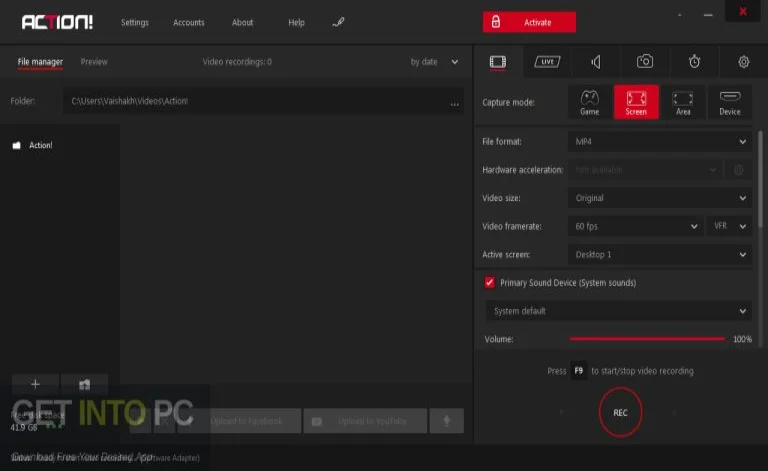
Task: Click the folder browse ellipsis icon
Action: coord(454,102)
